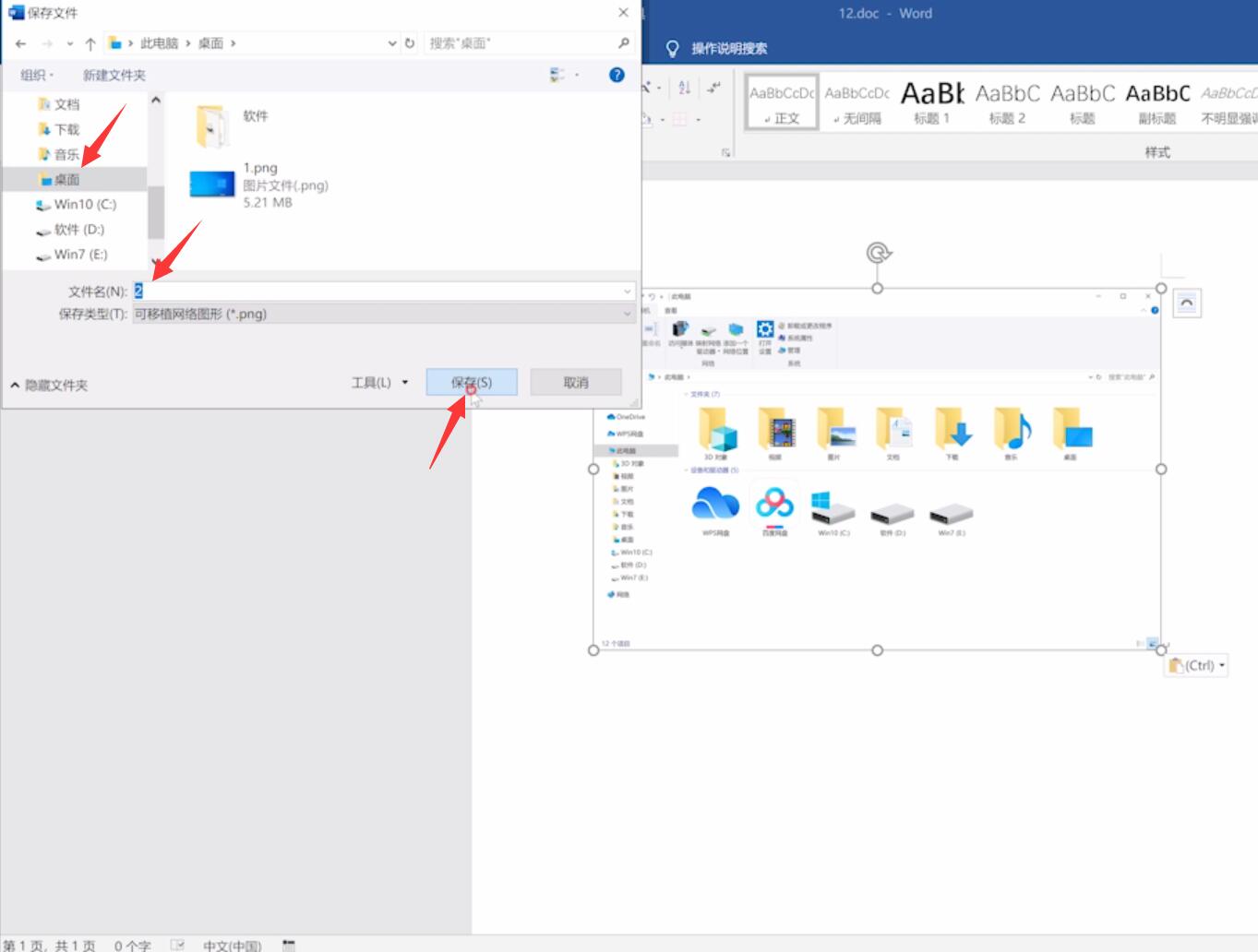Click the 桌面 breadcrumb in address bar

(x=210, y=43)
